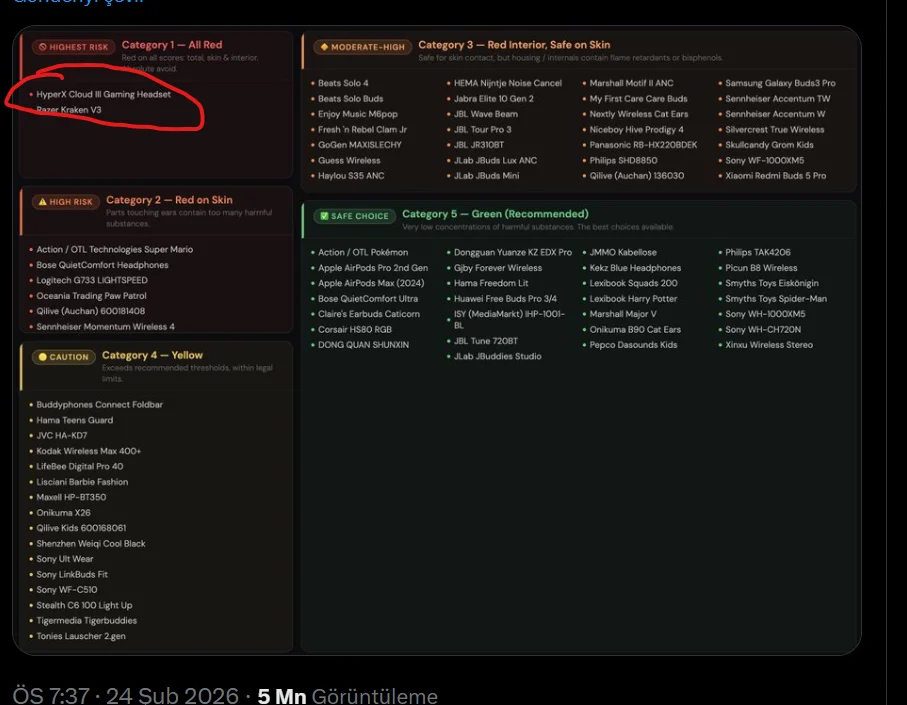
Task: Click 'Jabra Elite 10 Gen 2' item
Action: (x=493, y=99)
